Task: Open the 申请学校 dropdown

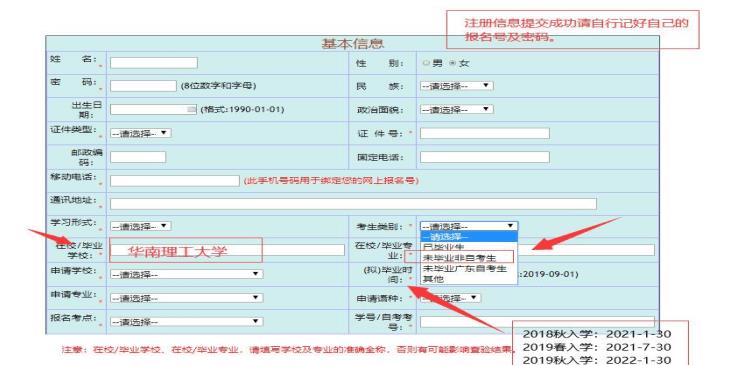Action: 186,274
